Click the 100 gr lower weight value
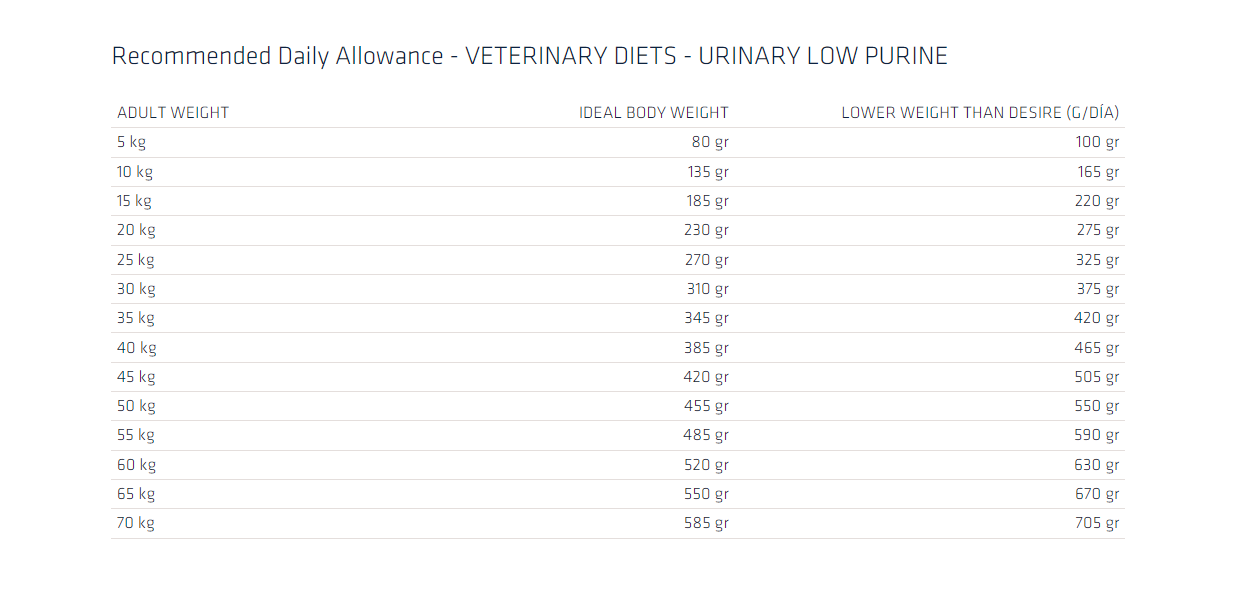The height and width of the screenshot is (594, 1237). click(x=1097, y=142)
